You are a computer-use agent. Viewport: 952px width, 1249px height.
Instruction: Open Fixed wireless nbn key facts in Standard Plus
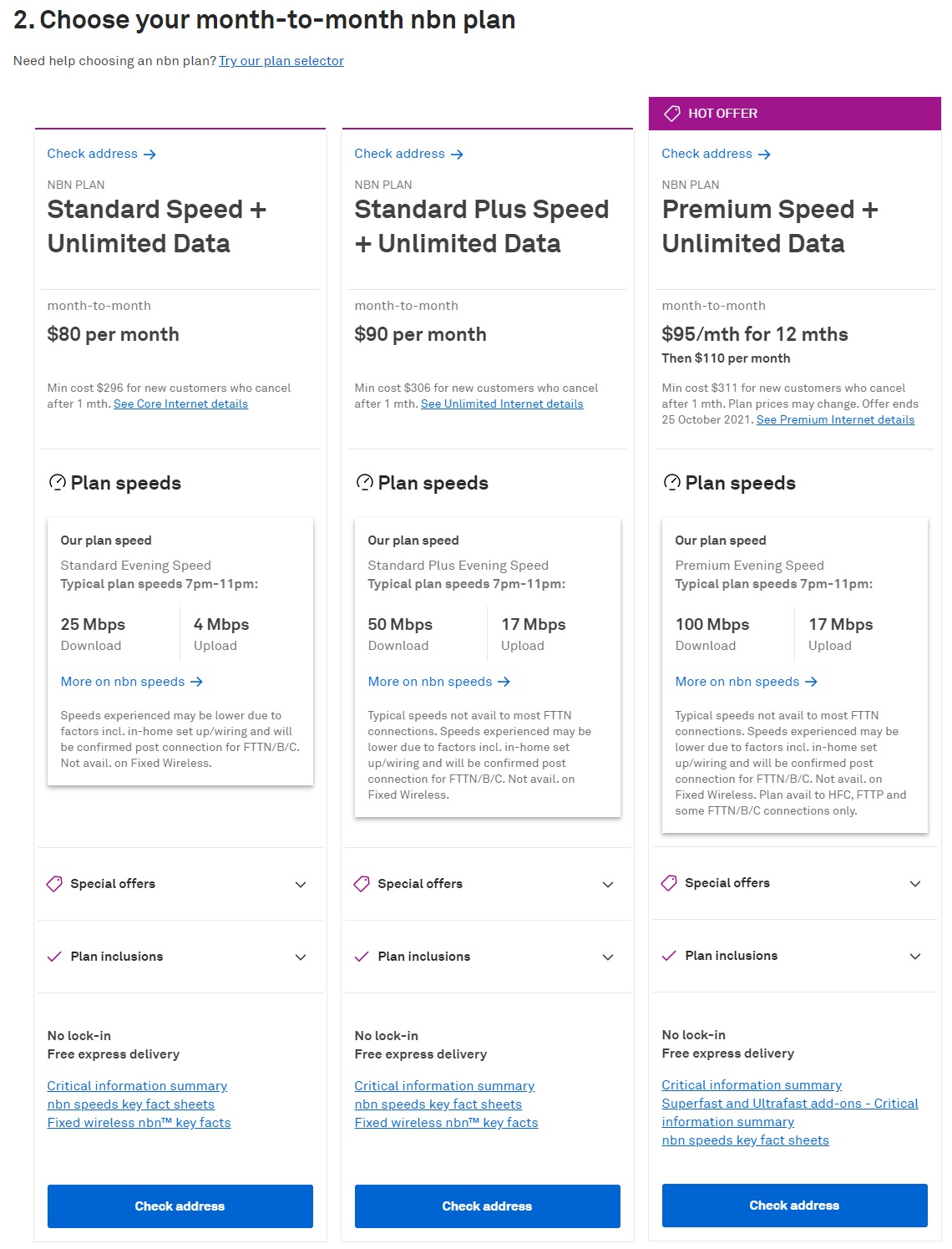pyautogui.click(x=446, y=1123)
